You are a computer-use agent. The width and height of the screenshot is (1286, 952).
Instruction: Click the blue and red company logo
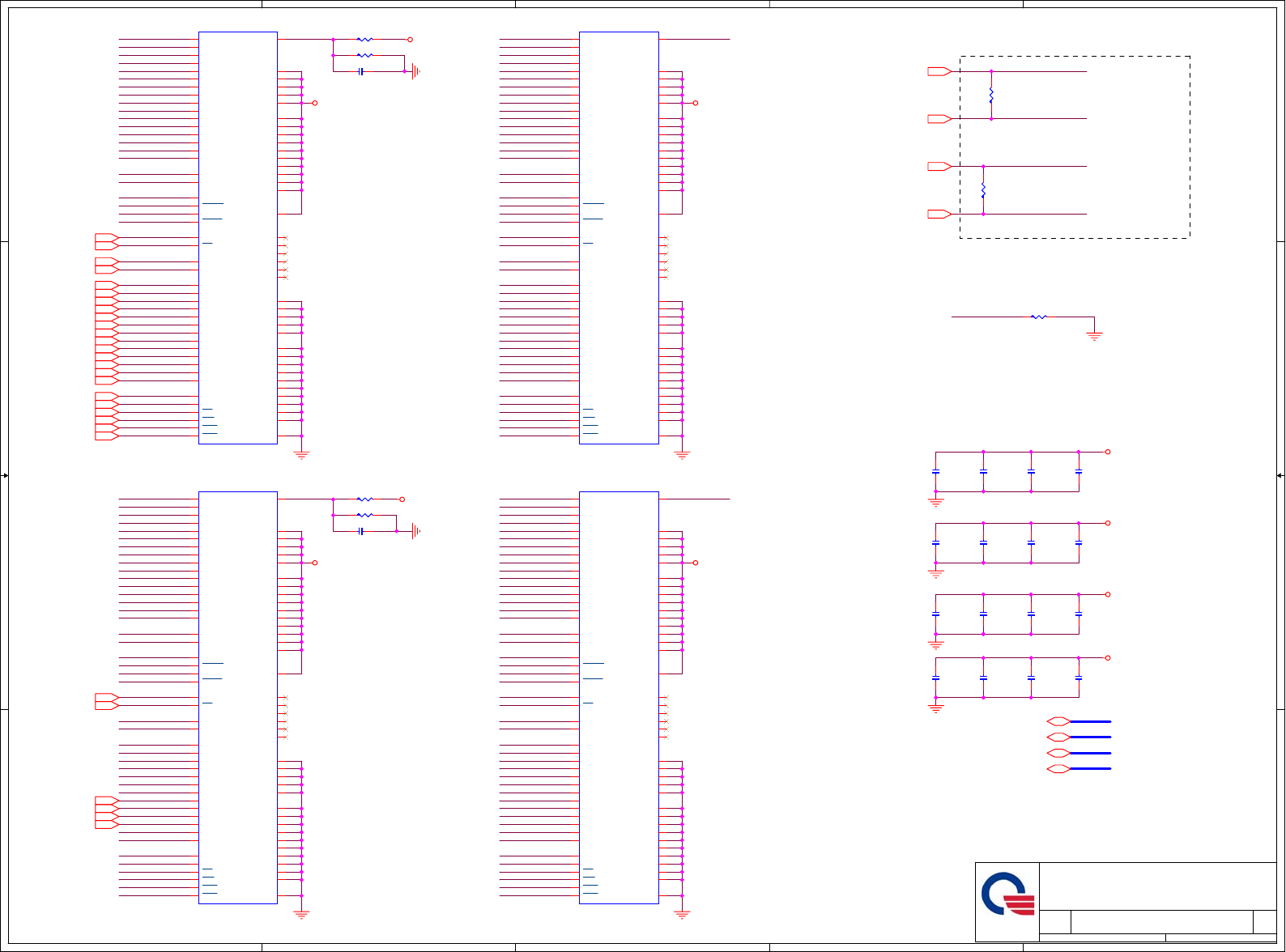1007,894
